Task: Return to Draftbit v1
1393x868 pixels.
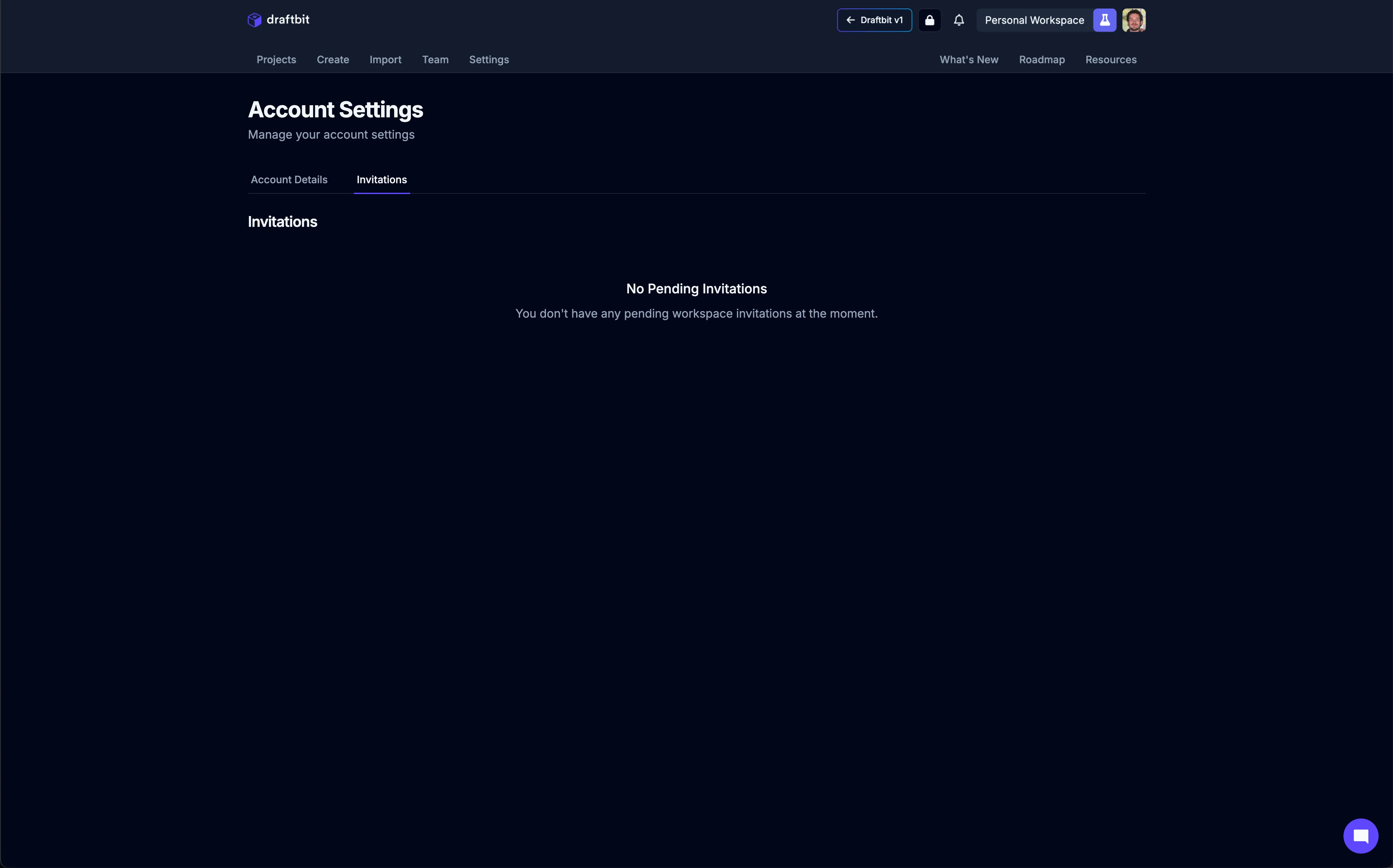Action: [874, 20]
